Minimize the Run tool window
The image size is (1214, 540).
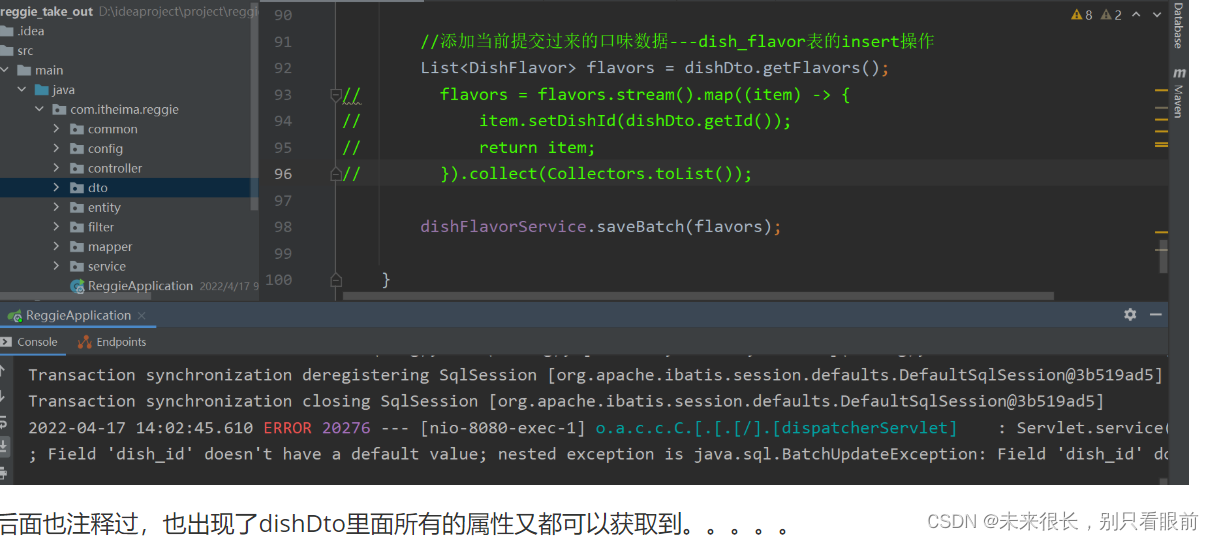1156,314
